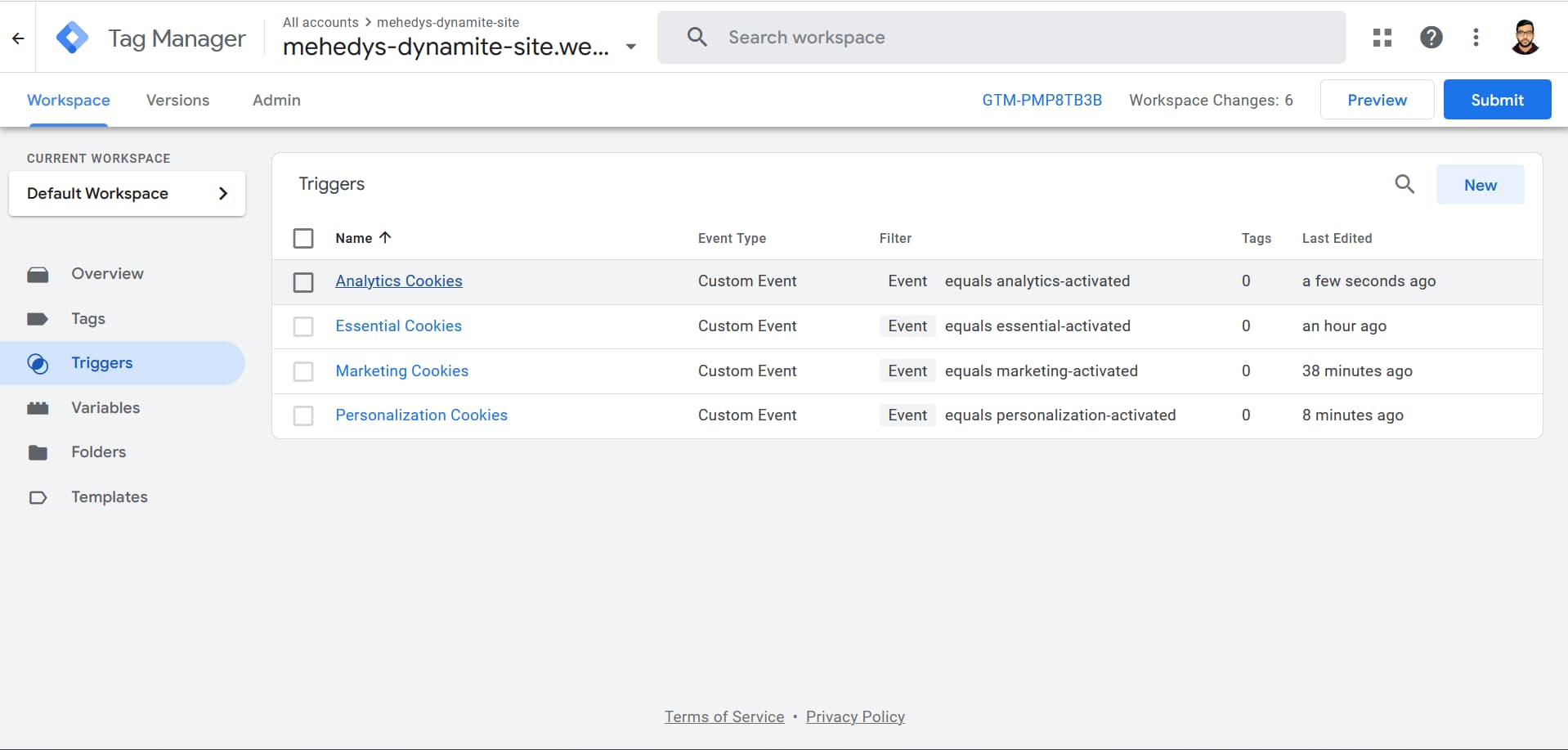Click the Templates sidebar icon

38,497
